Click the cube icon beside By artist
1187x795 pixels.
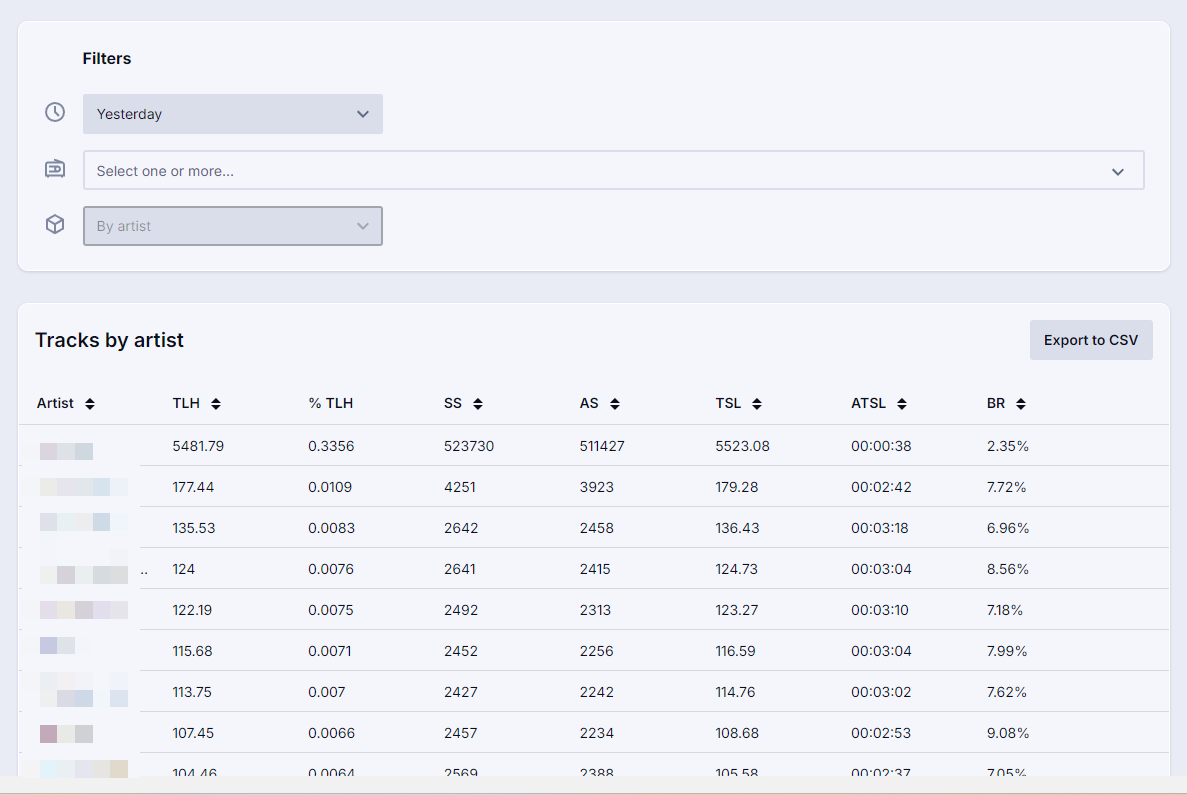[55, 225]
